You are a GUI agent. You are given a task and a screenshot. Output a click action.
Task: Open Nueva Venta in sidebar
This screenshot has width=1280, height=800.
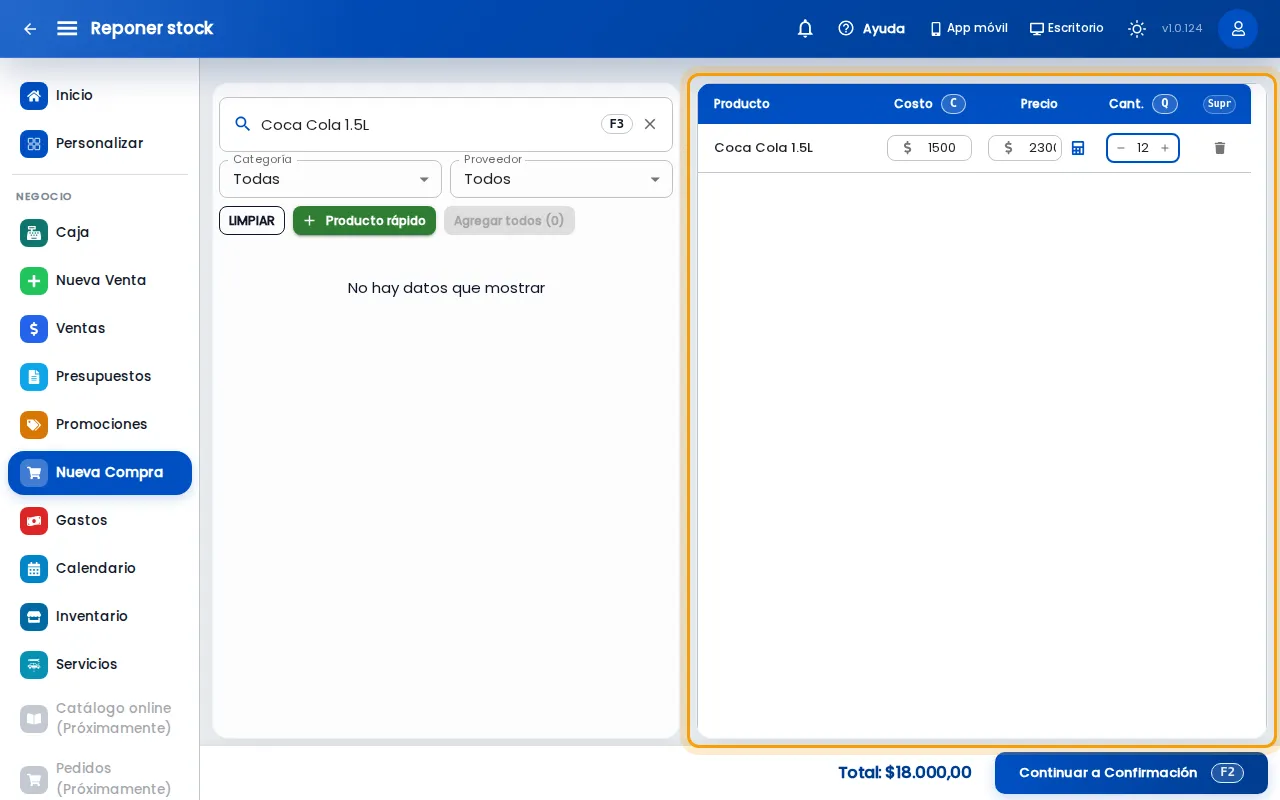click(x=100, y=280)
